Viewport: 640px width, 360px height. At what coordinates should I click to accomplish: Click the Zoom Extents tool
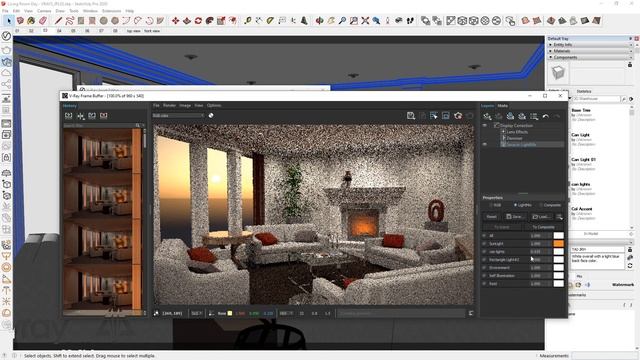click(365, 20)
